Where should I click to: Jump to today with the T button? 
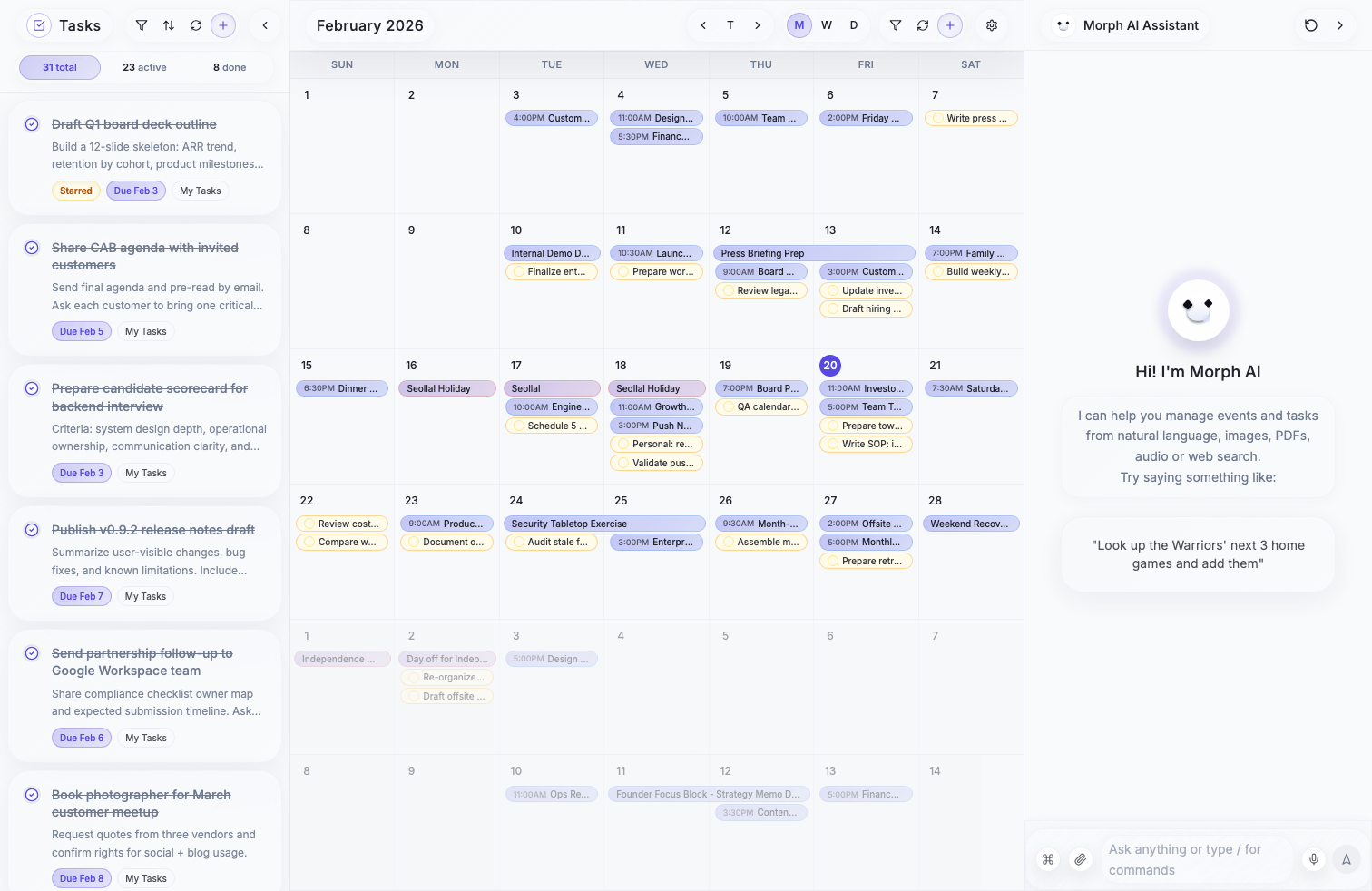tap(730, 25)
